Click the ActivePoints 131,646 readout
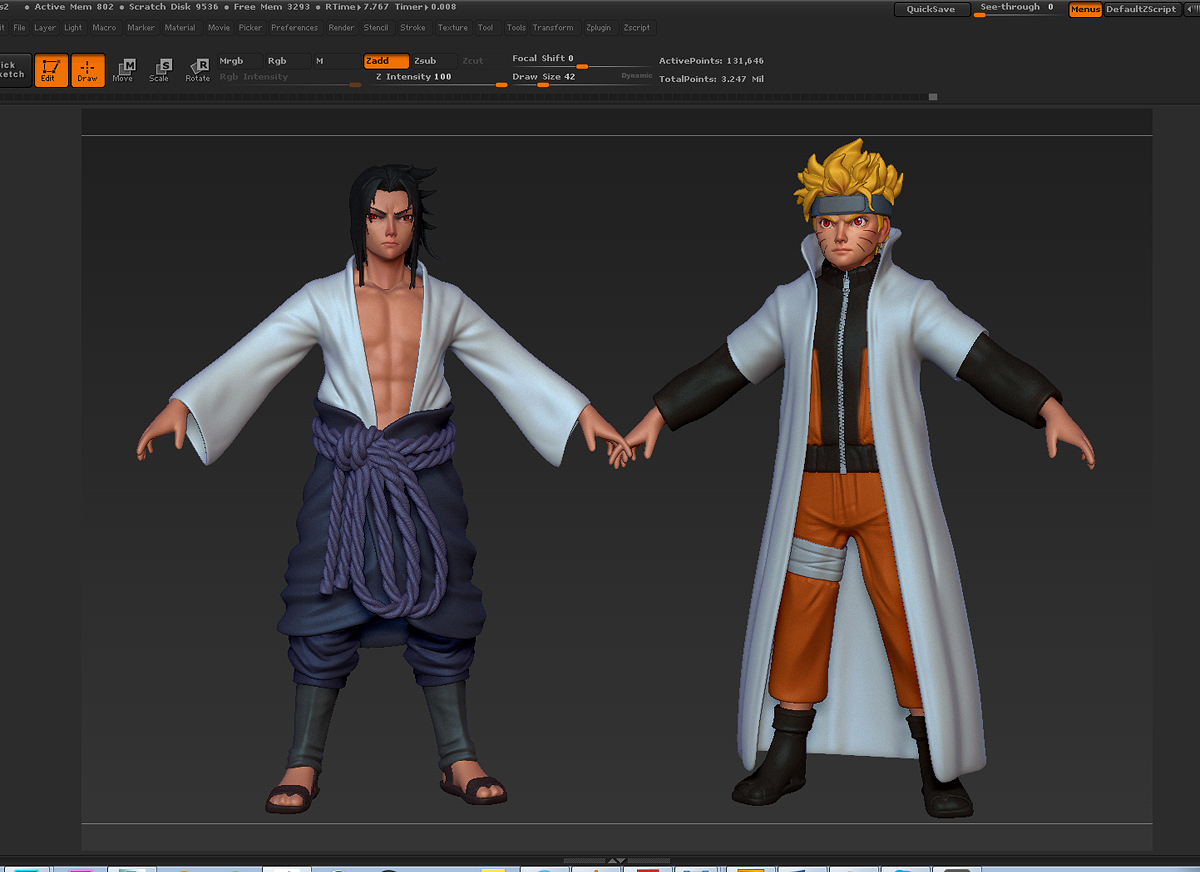Image resolution: width=1200 pixels, height=872 pixels. pos(711,61)
